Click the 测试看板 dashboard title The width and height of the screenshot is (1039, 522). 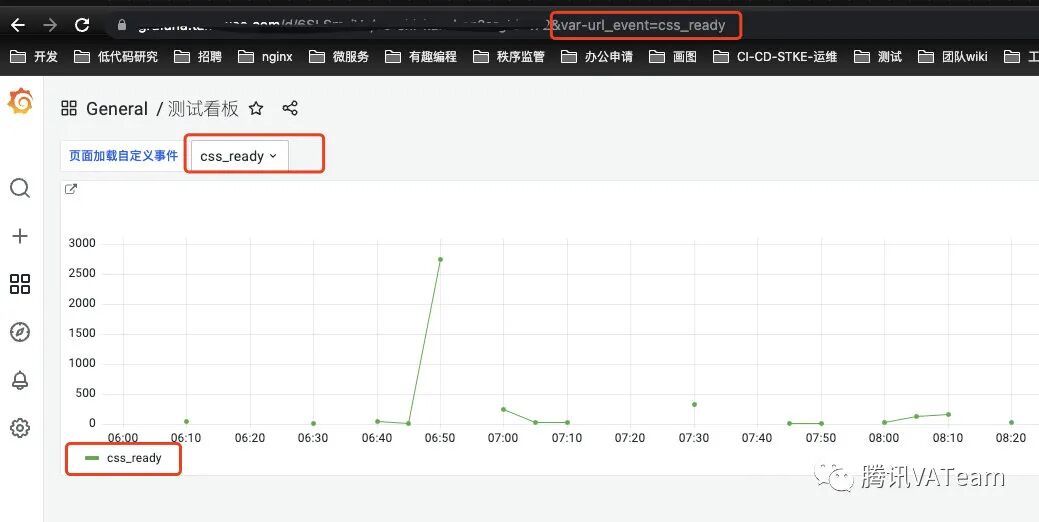203,109
